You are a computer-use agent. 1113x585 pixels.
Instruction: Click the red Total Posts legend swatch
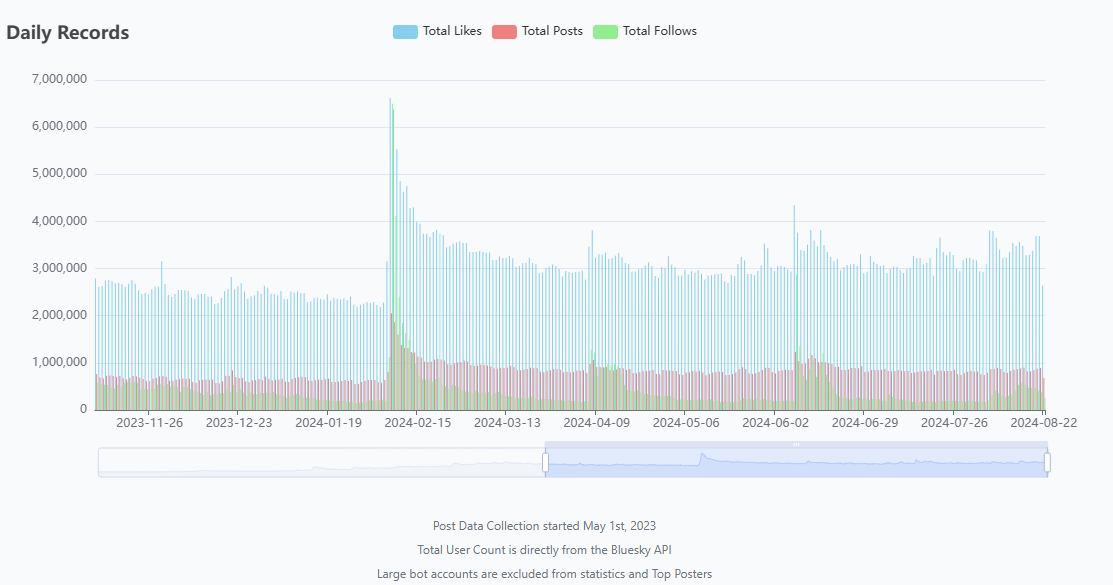coord(504,31)
